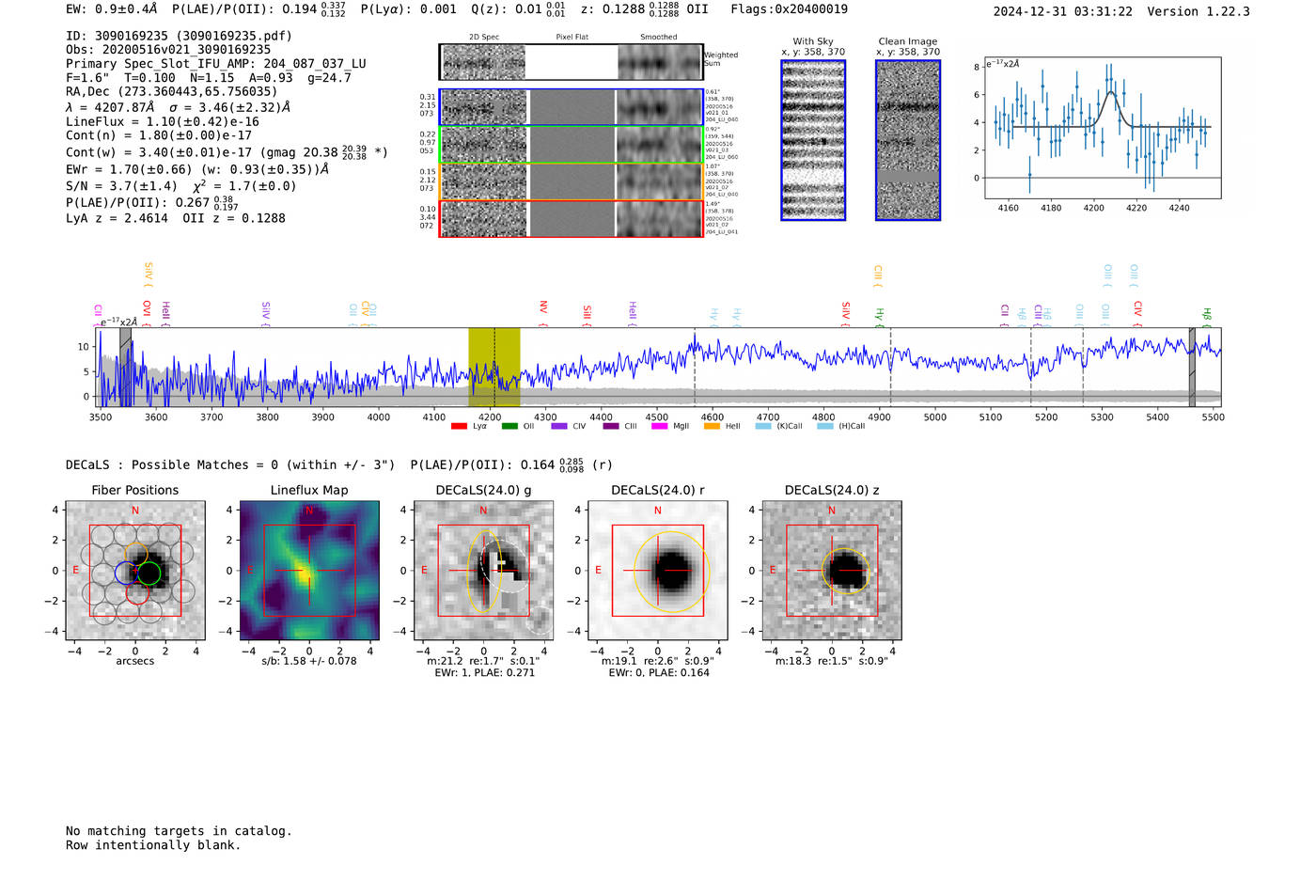The image size is (1316, 896).
Task: Select the 'EWr: 0, PLAE: 0.164' caption
Action: pyautogui.click(x=658, y=672)
